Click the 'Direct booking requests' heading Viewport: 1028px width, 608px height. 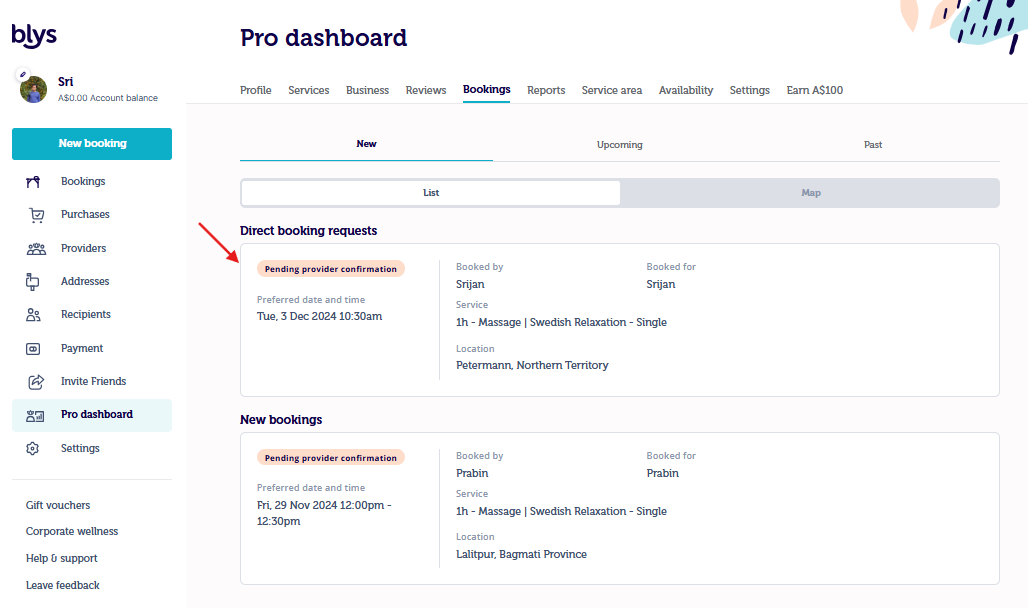308,231
